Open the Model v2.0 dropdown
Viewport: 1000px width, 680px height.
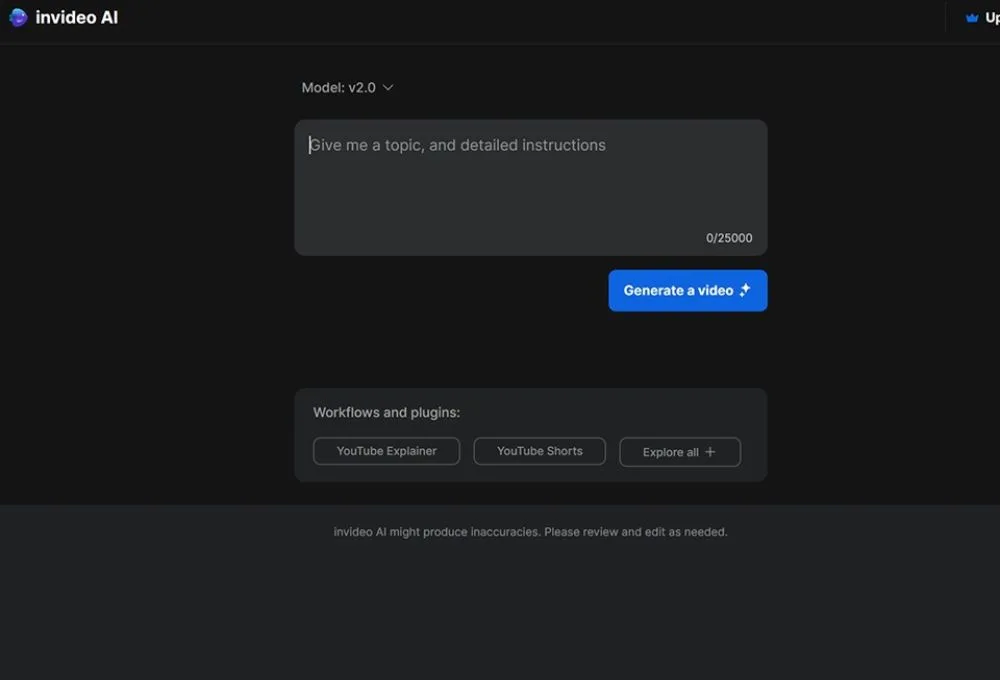(348, 88)
